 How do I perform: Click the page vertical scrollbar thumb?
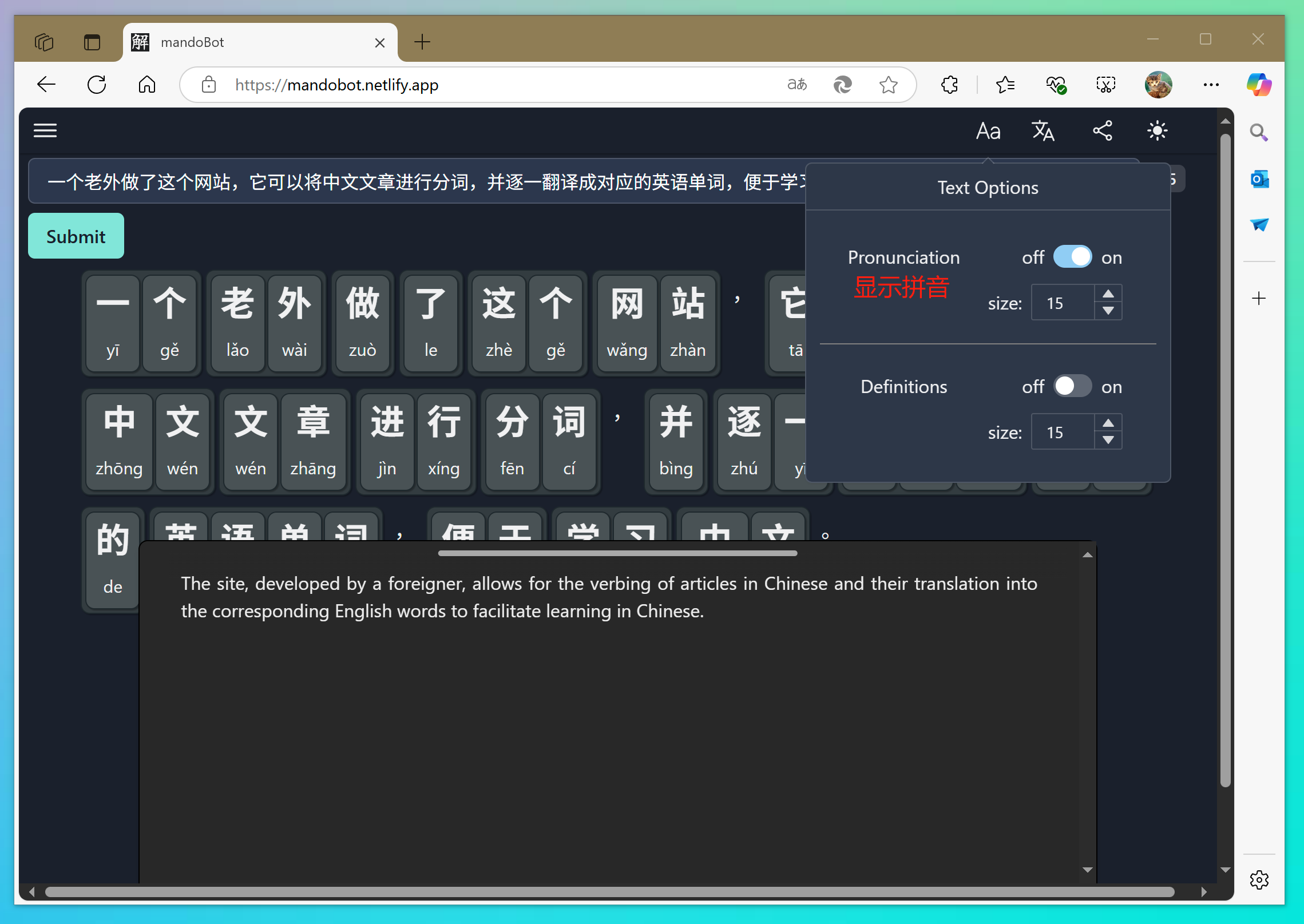(x=1225, y=461)
